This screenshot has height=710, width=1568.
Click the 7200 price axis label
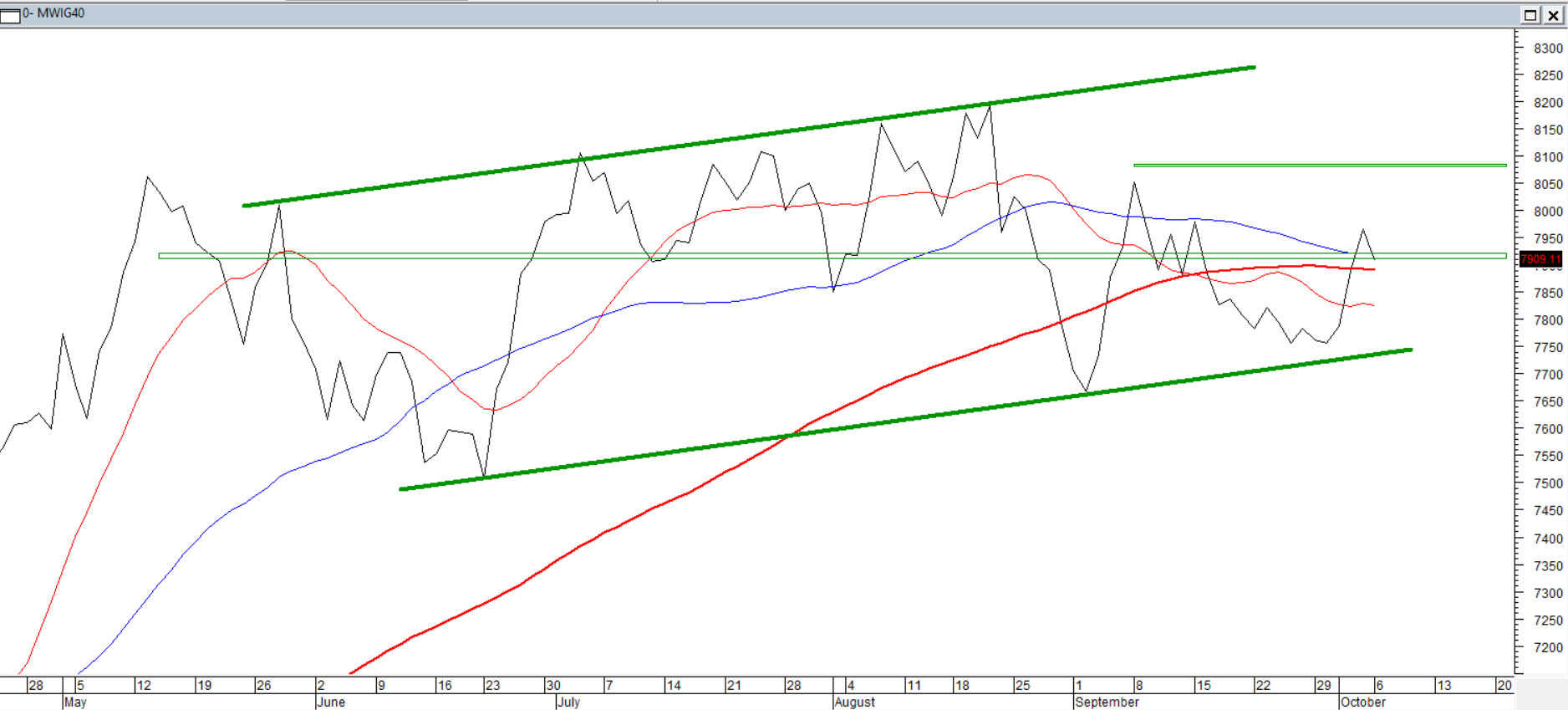1547,647
